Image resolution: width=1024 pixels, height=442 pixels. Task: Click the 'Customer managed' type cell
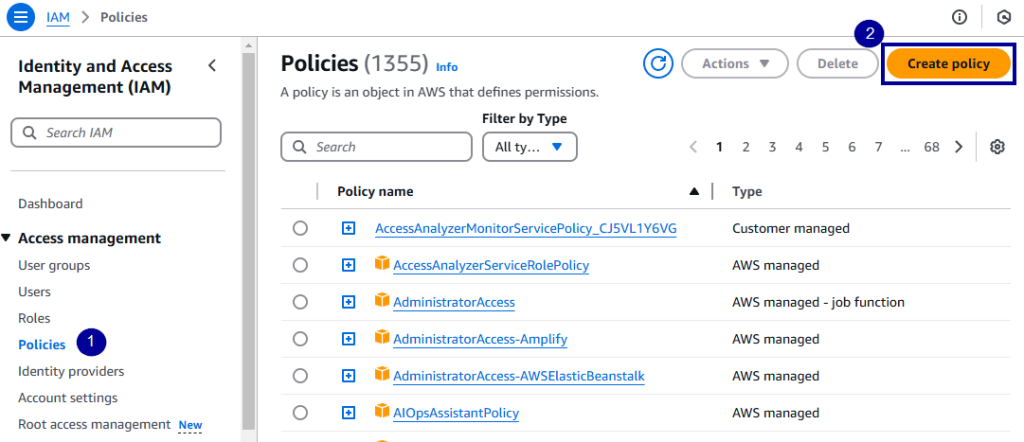tap(791, 229)
